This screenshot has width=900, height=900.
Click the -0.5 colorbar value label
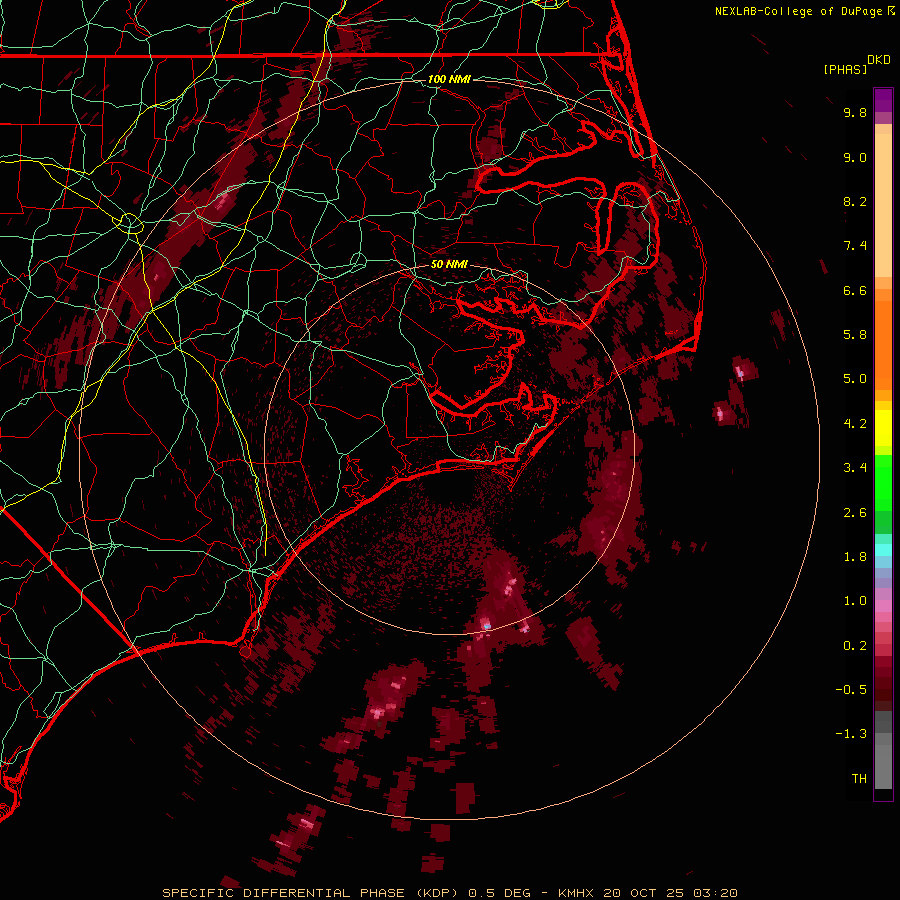coord(851,690)
